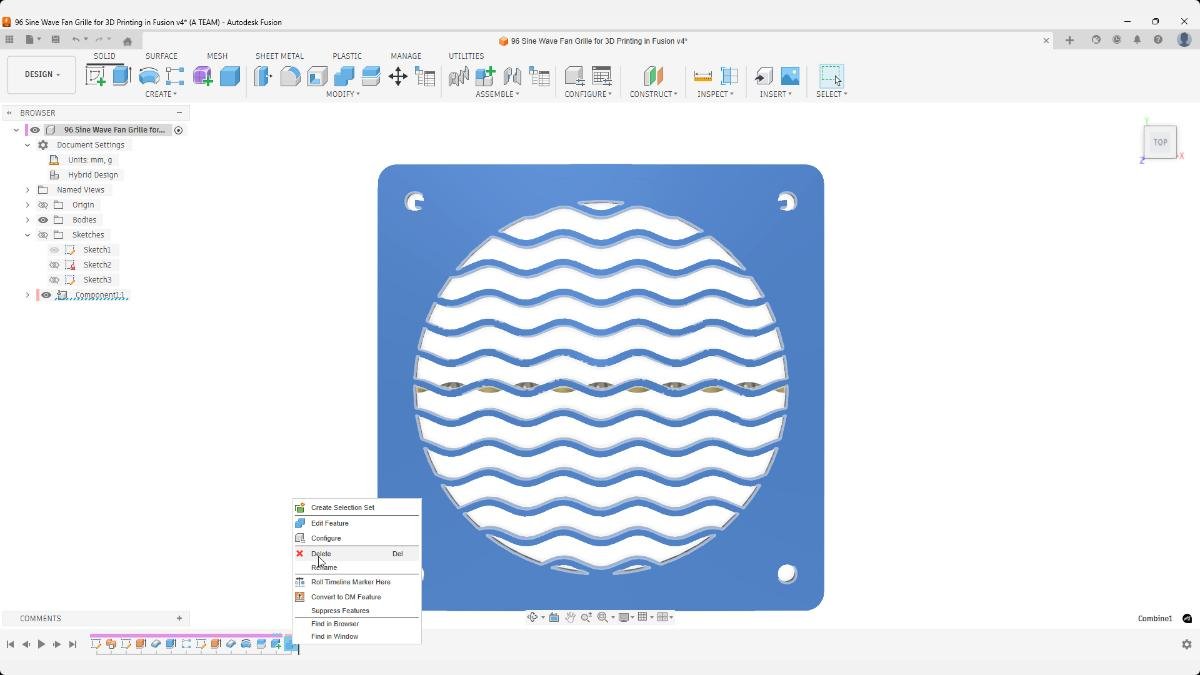
Task: Show Sketch2 by toggling its eye icon
Action: click(x=54, y=265)
